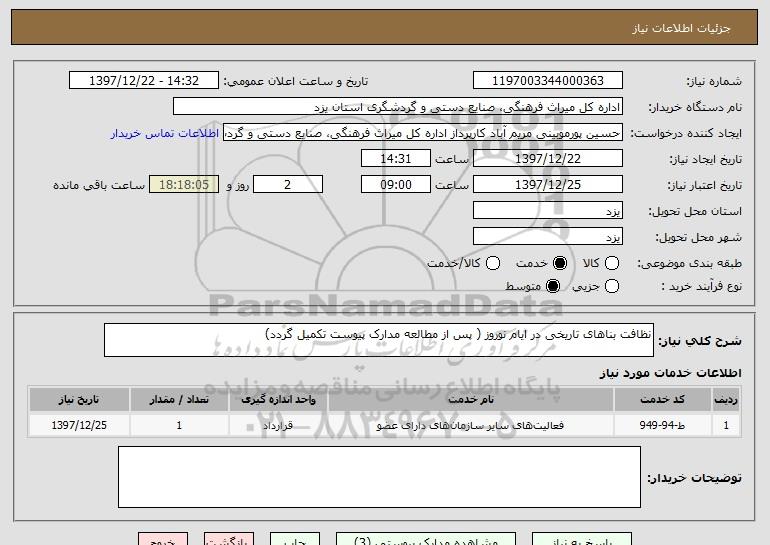
Task: Choose the جزیی purchase type radio
Action: pos(611,286)
